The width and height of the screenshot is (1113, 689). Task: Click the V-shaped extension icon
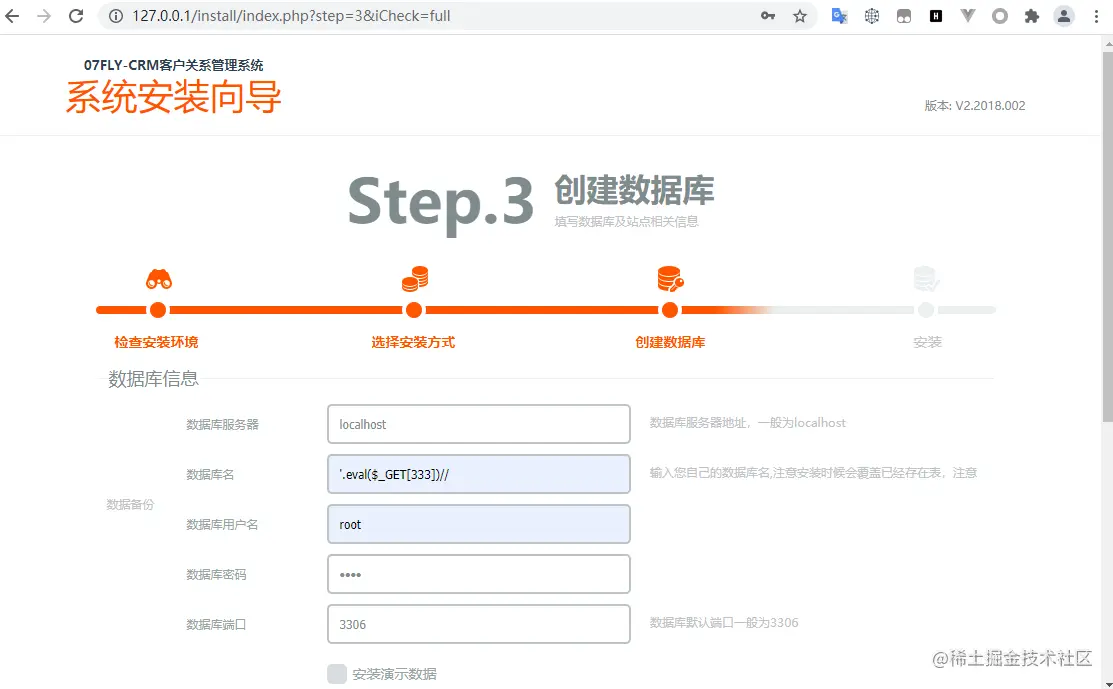(x=967, y=16)
